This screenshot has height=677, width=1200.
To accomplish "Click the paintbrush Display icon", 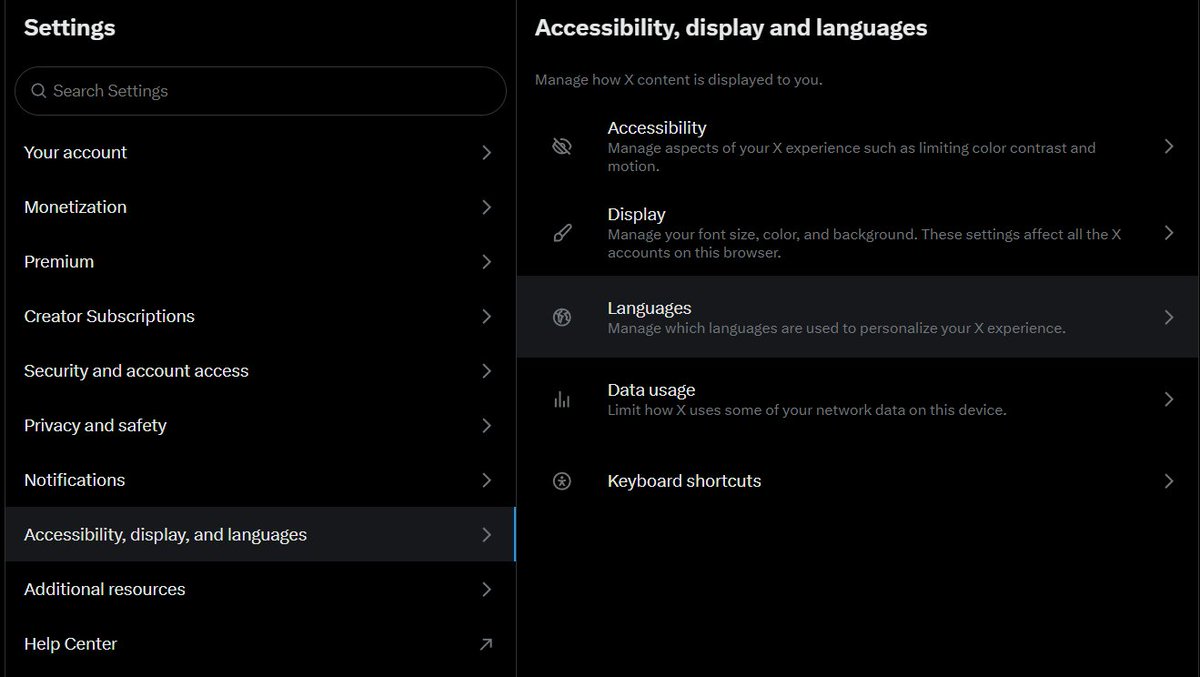I will 562,233.
